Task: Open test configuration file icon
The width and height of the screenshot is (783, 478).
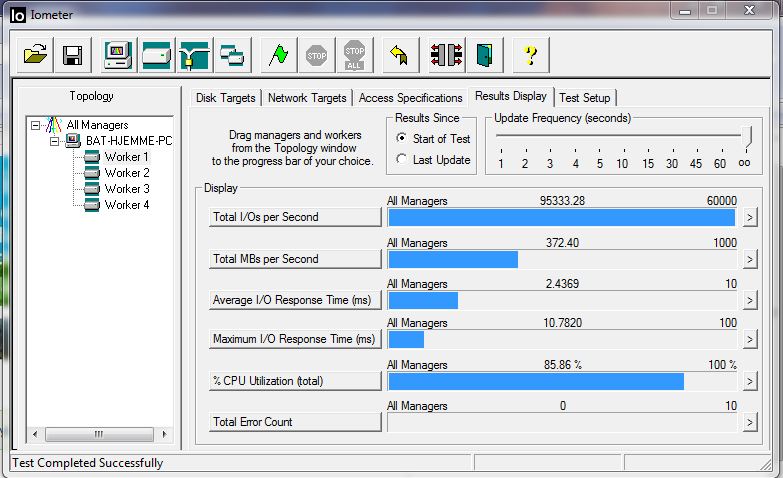Action: point(35,55)
